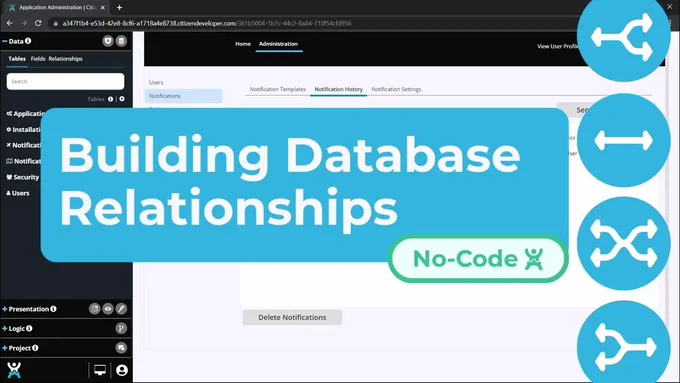Click the shield icon in the Data header
This screenshot has width=680, height=383.
click(108, 41)
